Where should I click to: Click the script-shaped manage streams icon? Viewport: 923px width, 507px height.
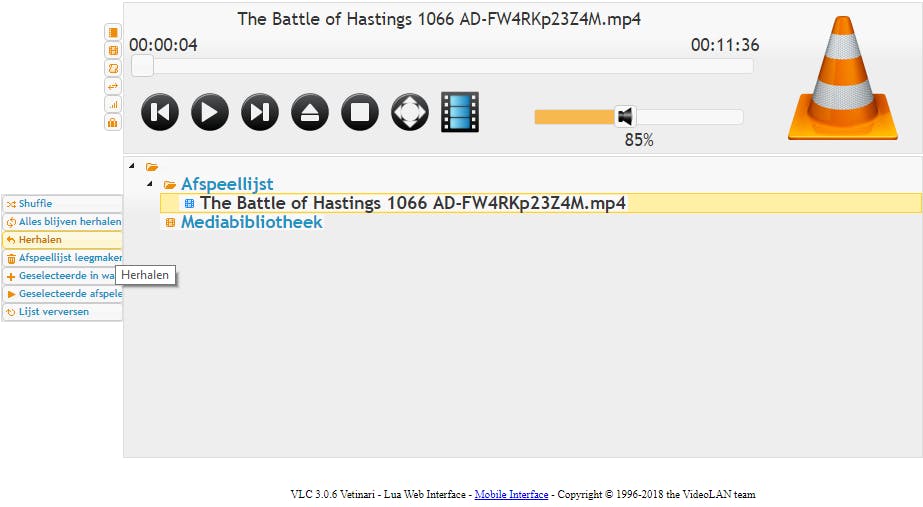(113, 68)
